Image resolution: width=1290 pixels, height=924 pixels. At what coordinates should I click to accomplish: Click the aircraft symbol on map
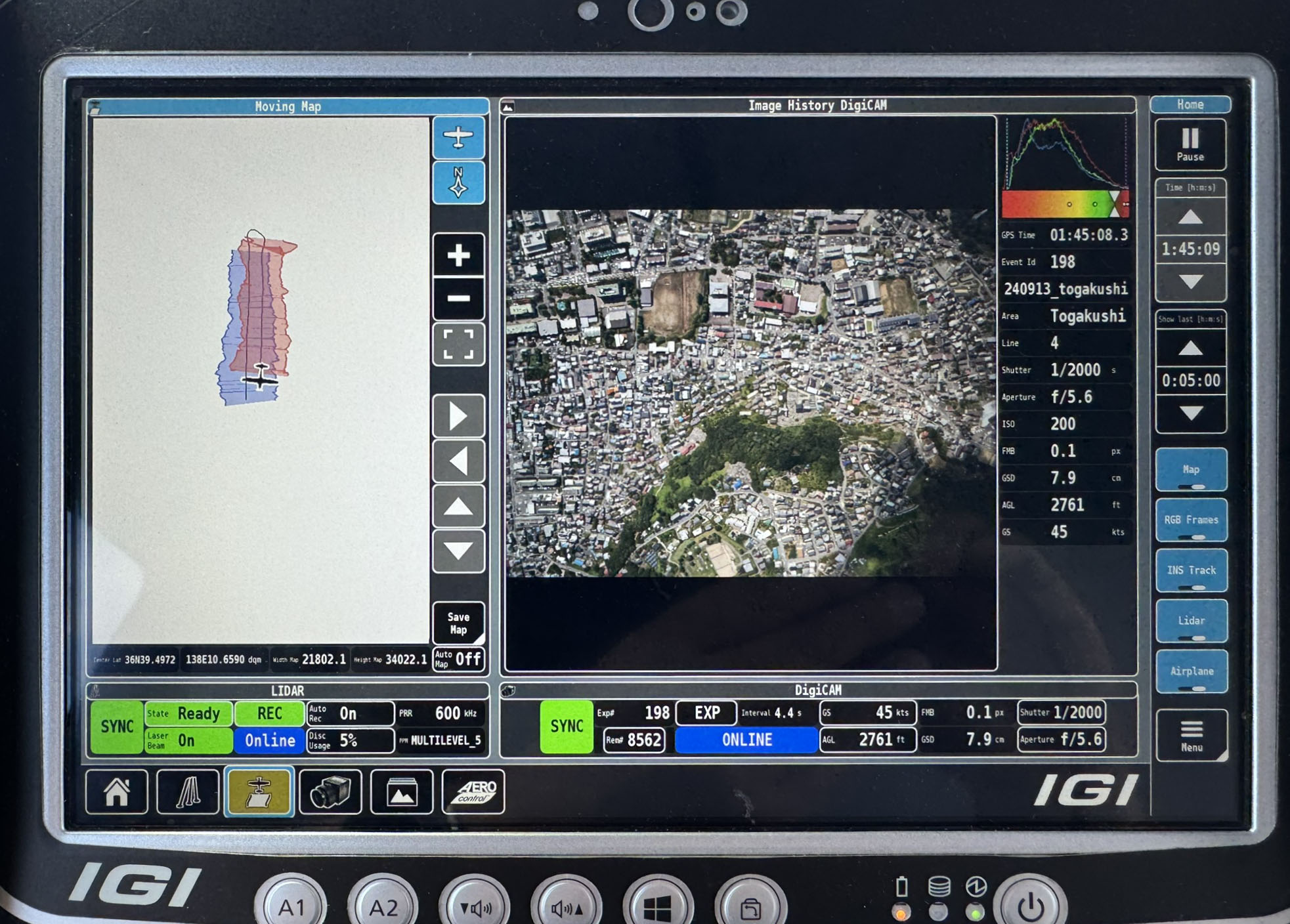point(261,377)
